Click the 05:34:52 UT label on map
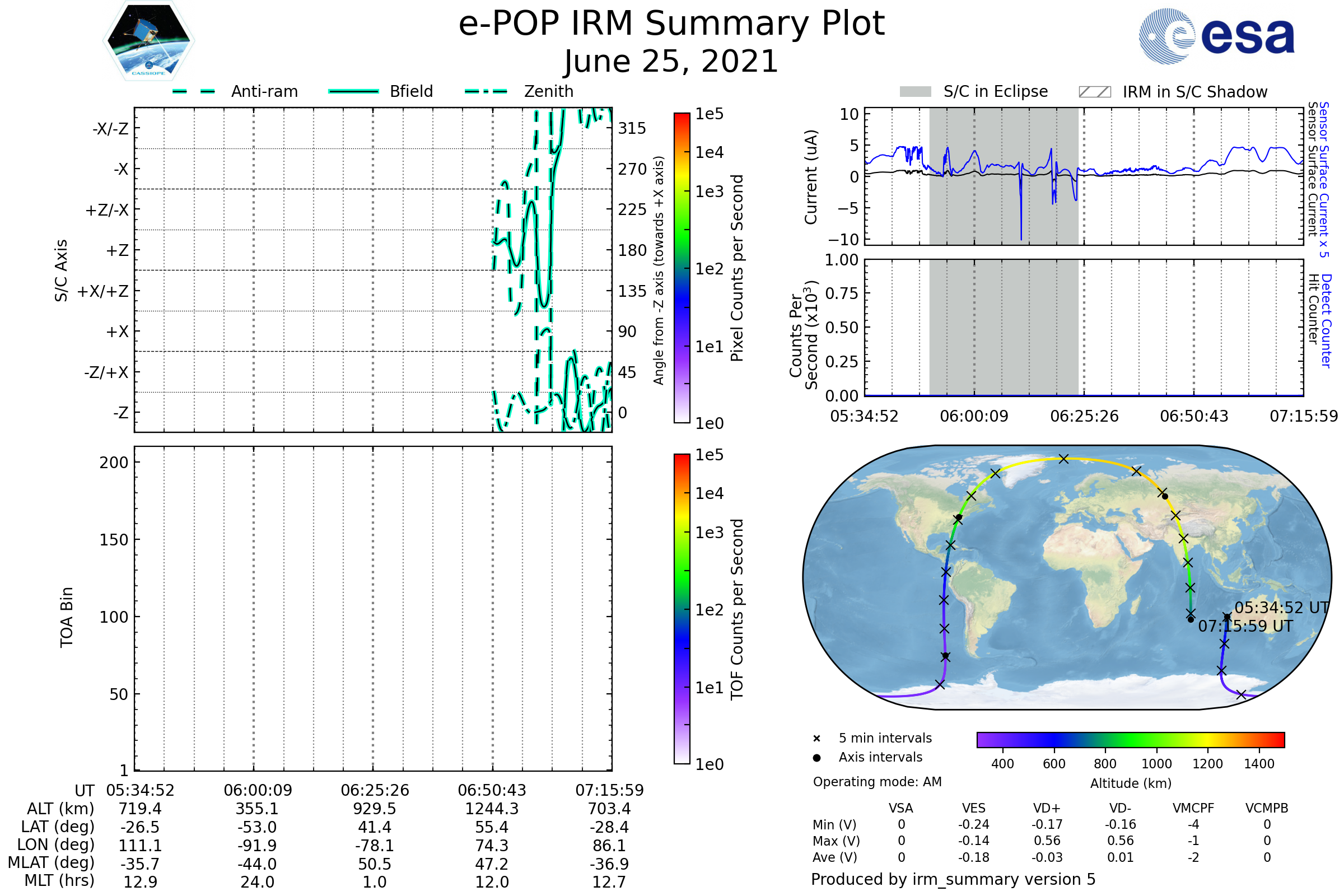The width and height of the screenshot is (1344, 896). 1282,608
